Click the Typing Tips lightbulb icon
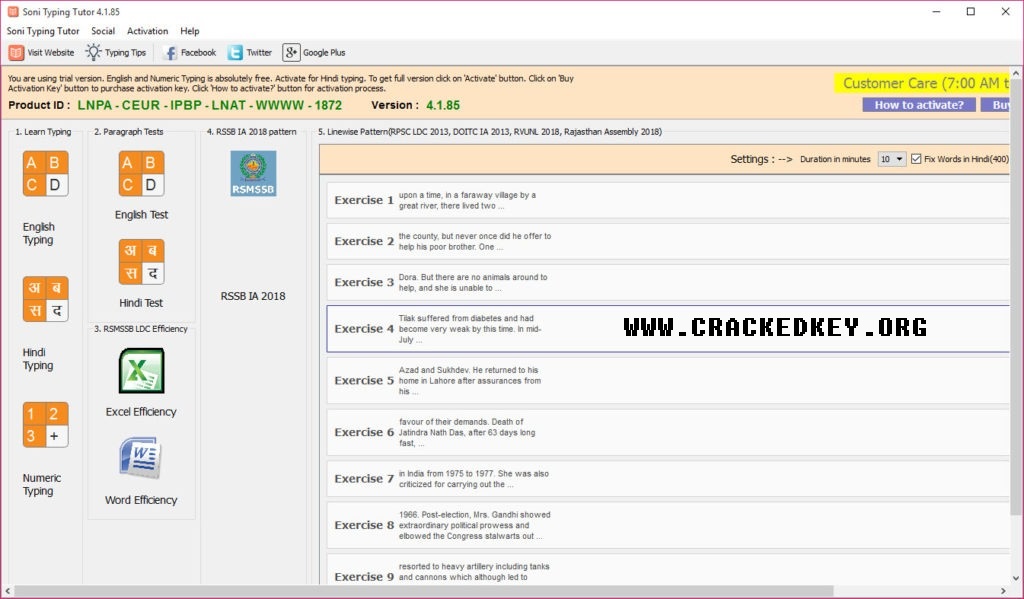The width and height of the screenshot is (1024, 599). click(94, 52)
